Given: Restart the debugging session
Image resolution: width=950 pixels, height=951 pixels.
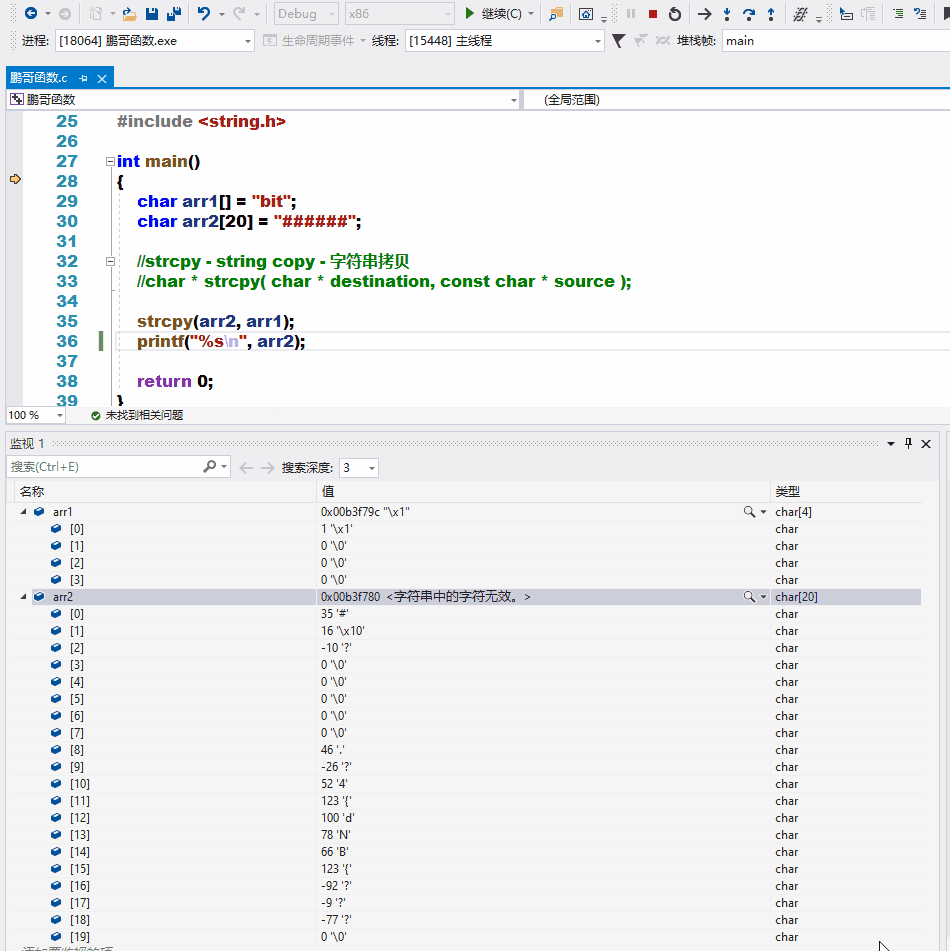Looking at the screenshot, I should click(675, 13).
